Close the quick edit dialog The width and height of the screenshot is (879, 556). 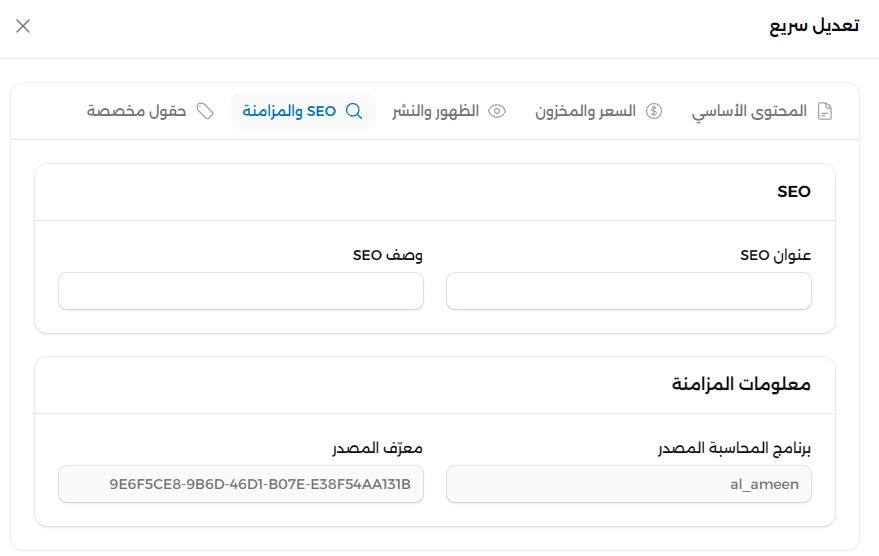pos(23,26)
